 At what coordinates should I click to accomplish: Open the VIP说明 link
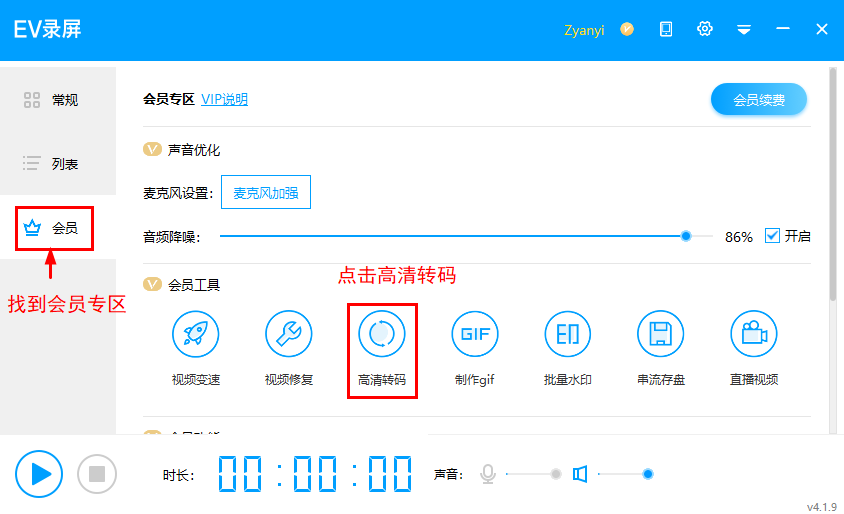click(224, 99)
